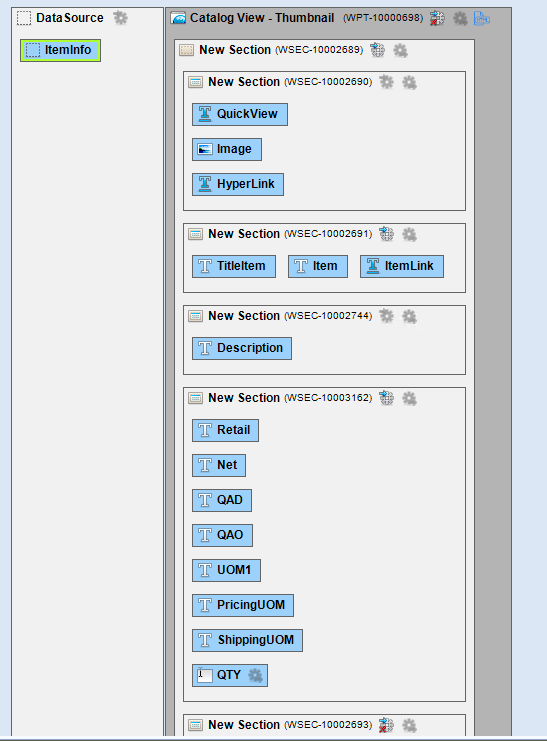Click the settings gear of section WSEC-10003162
Viewport: 547px width, 741px height.
click(x=409, y=398)
